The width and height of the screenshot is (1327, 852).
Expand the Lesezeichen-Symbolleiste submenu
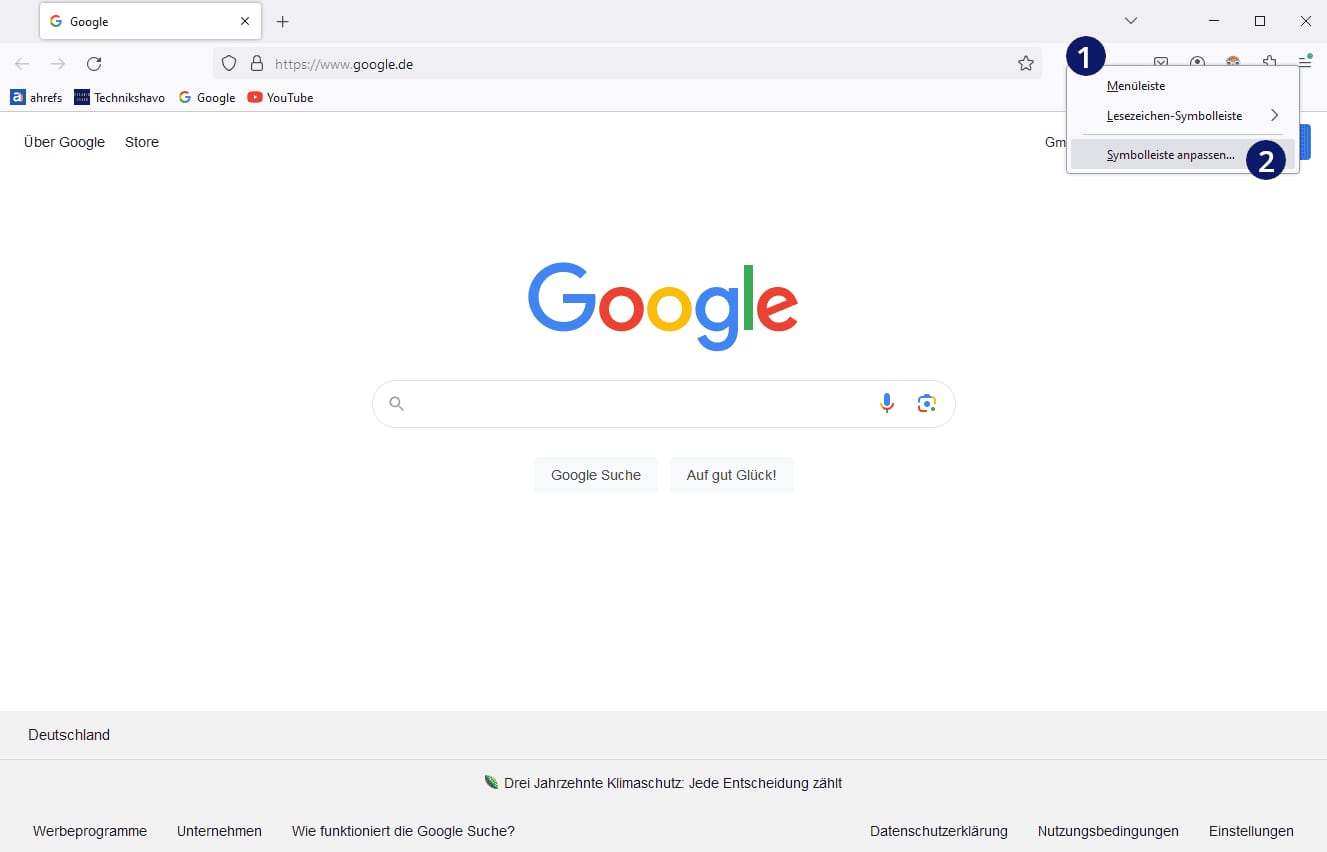click(x=1183, y=116)
